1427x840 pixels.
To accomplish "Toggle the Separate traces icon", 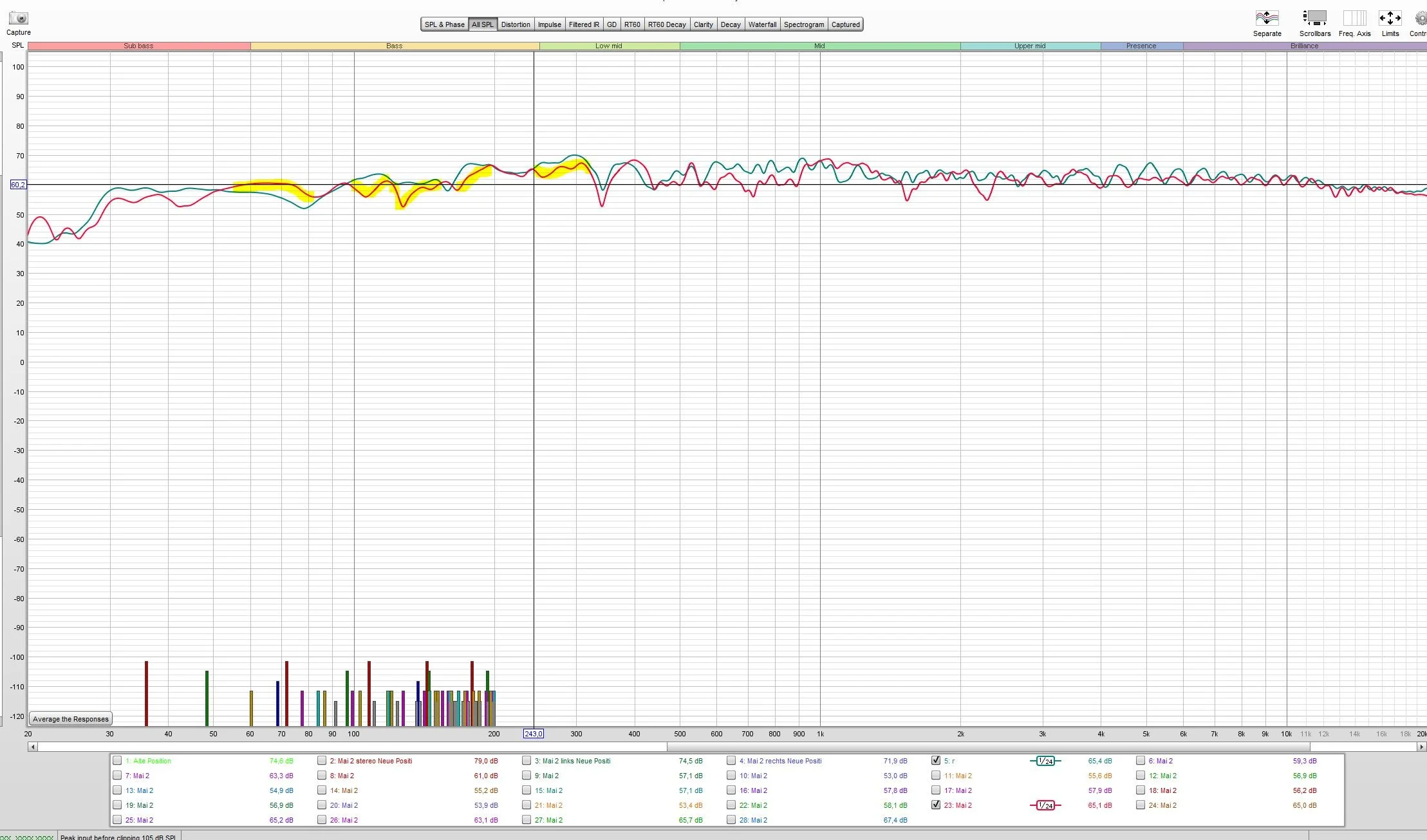I will [1267, 18].
